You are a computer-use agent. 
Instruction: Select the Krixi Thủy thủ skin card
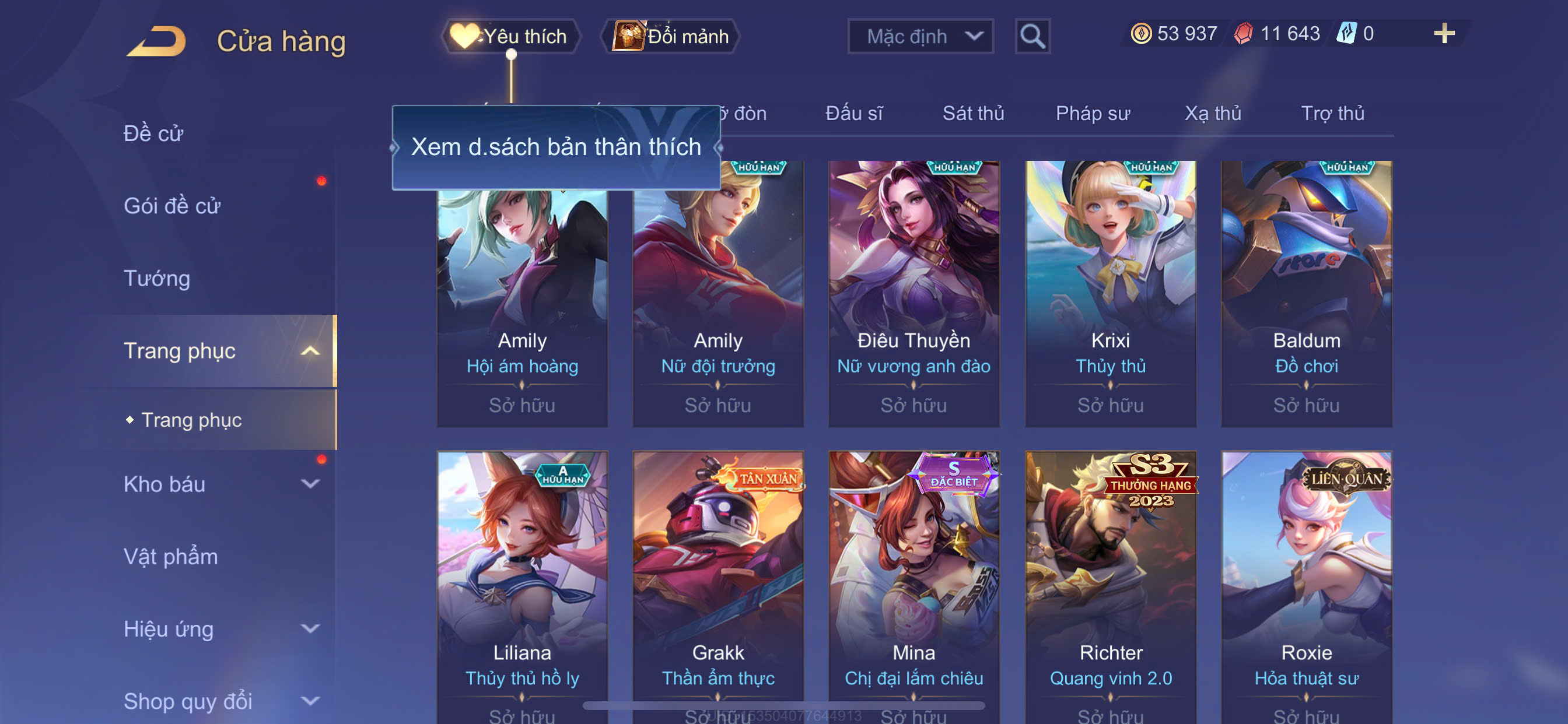(x=1110, y=293)
